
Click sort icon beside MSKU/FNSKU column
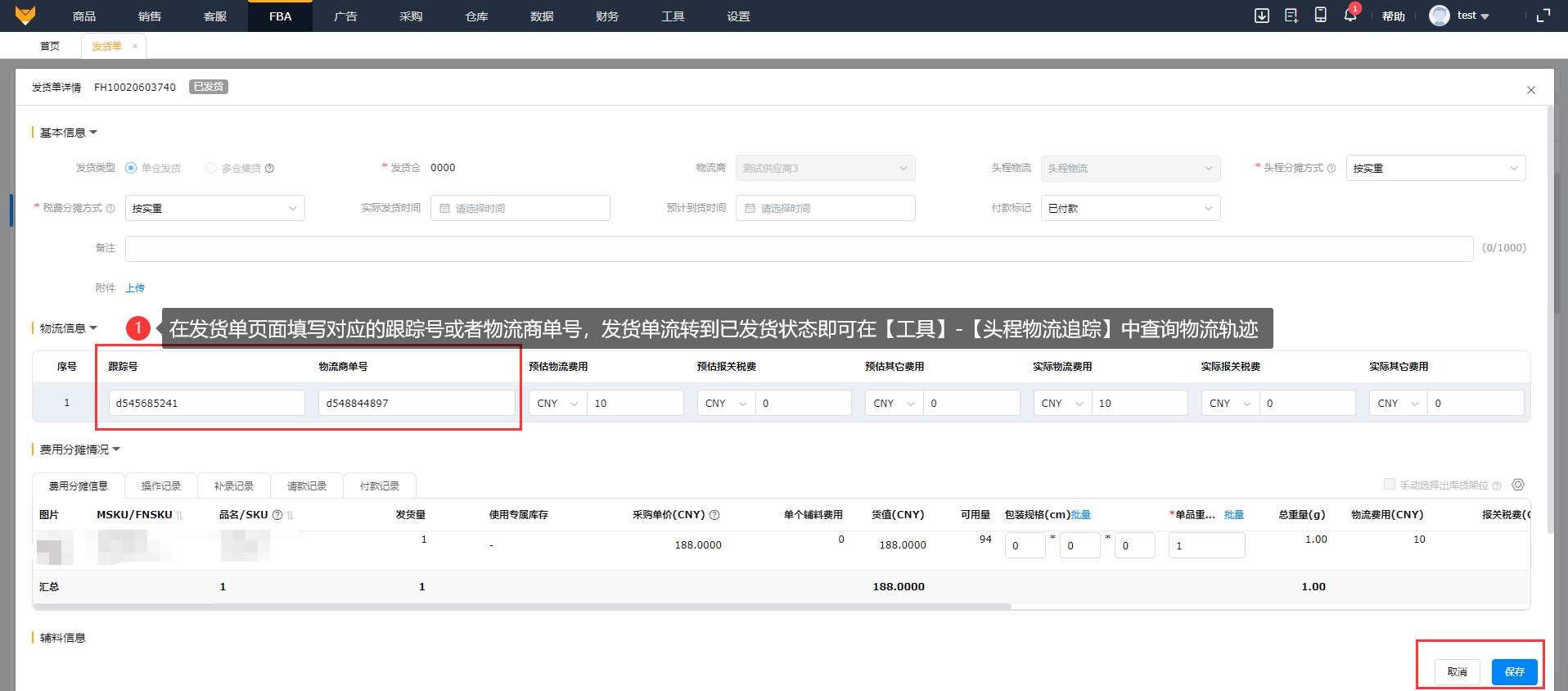(x=179, y=515)
